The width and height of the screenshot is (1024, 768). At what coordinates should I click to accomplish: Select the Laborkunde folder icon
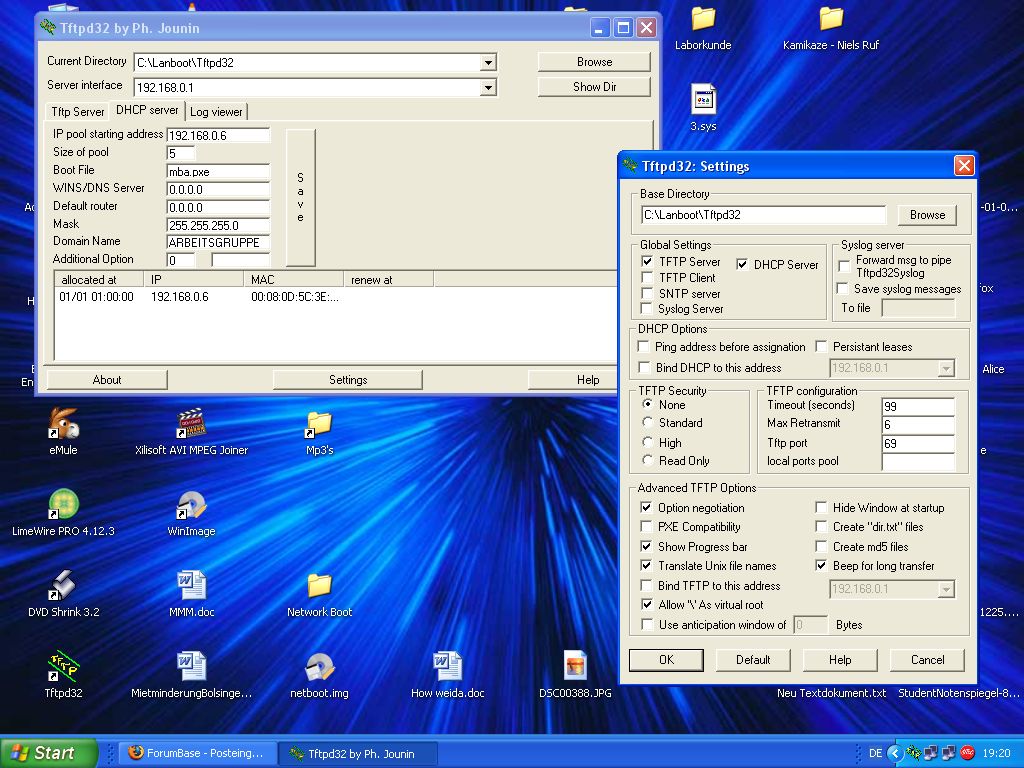tap(703, 20)
